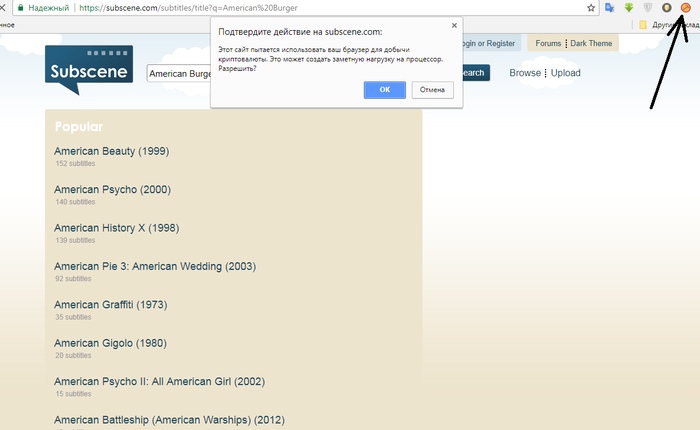Open the other bookmarks folder
Screen dimensions: 700x430
point(668,25)
